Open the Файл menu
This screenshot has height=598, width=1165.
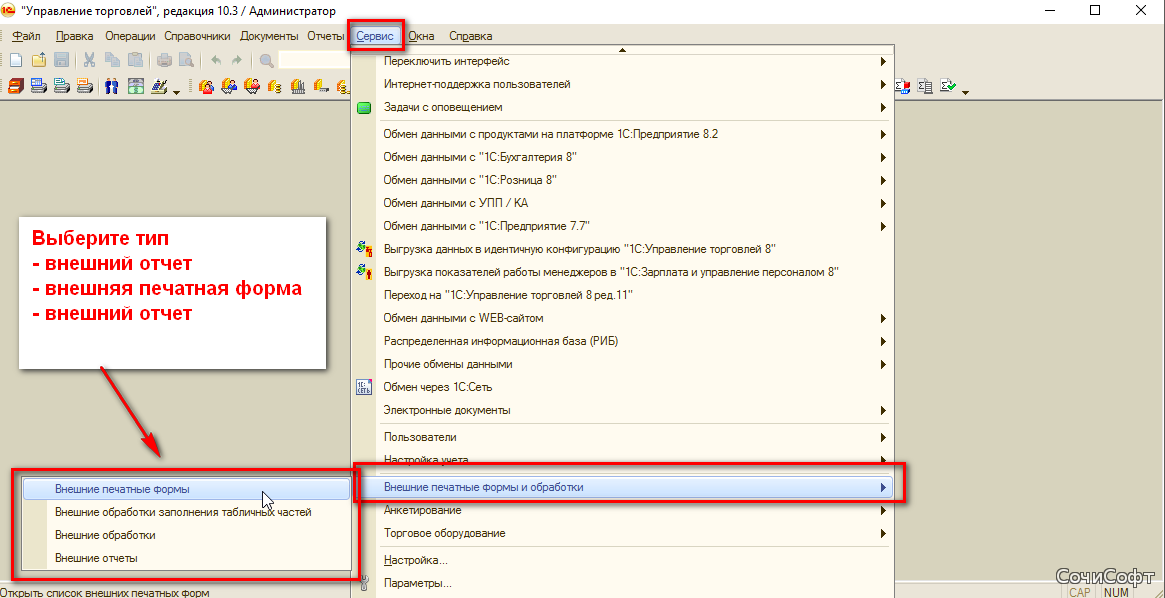pyautogui.click(x=26, y=36)
